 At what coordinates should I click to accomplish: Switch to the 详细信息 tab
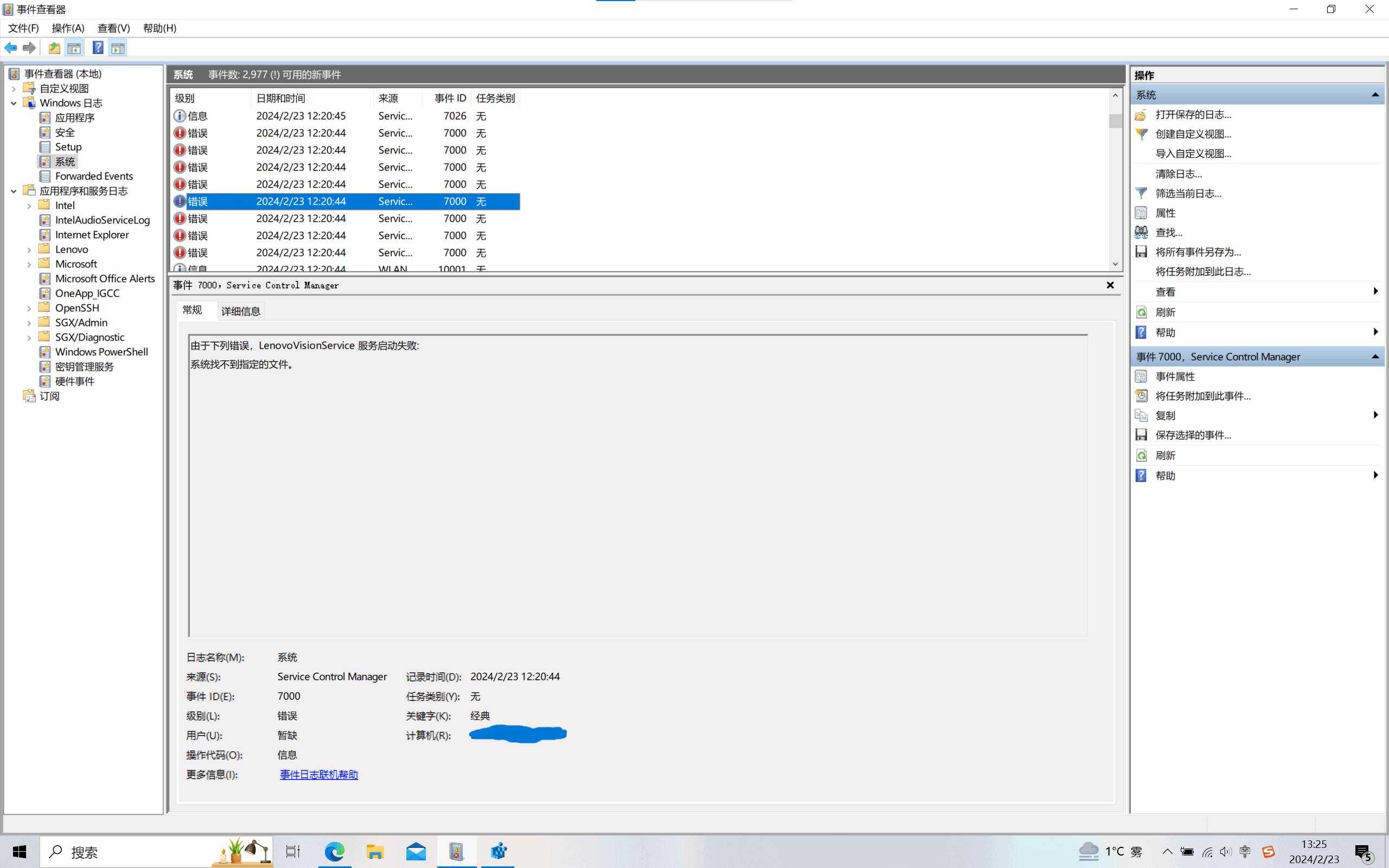(240, 310)
